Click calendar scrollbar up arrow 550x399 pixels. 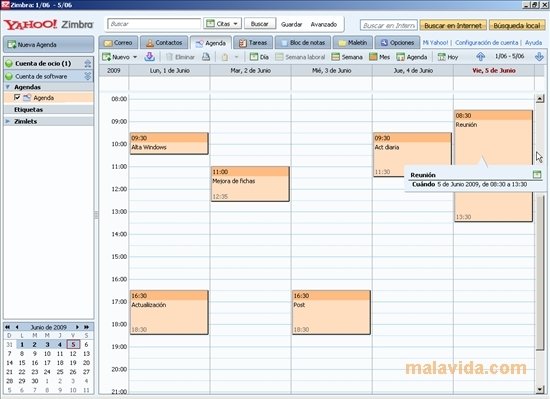click(x=540, y=99)
